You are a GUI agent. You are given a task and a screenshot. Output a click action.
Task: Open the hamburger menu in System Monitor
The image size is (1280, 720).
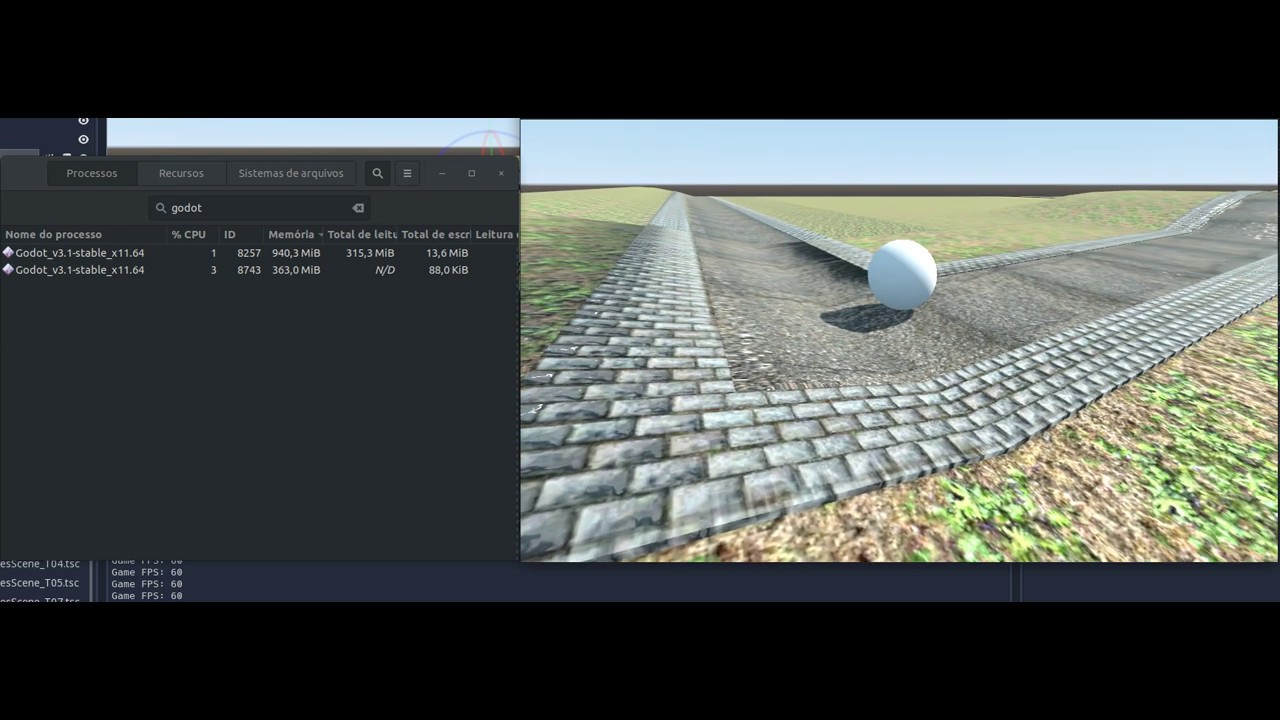[407, 173]
